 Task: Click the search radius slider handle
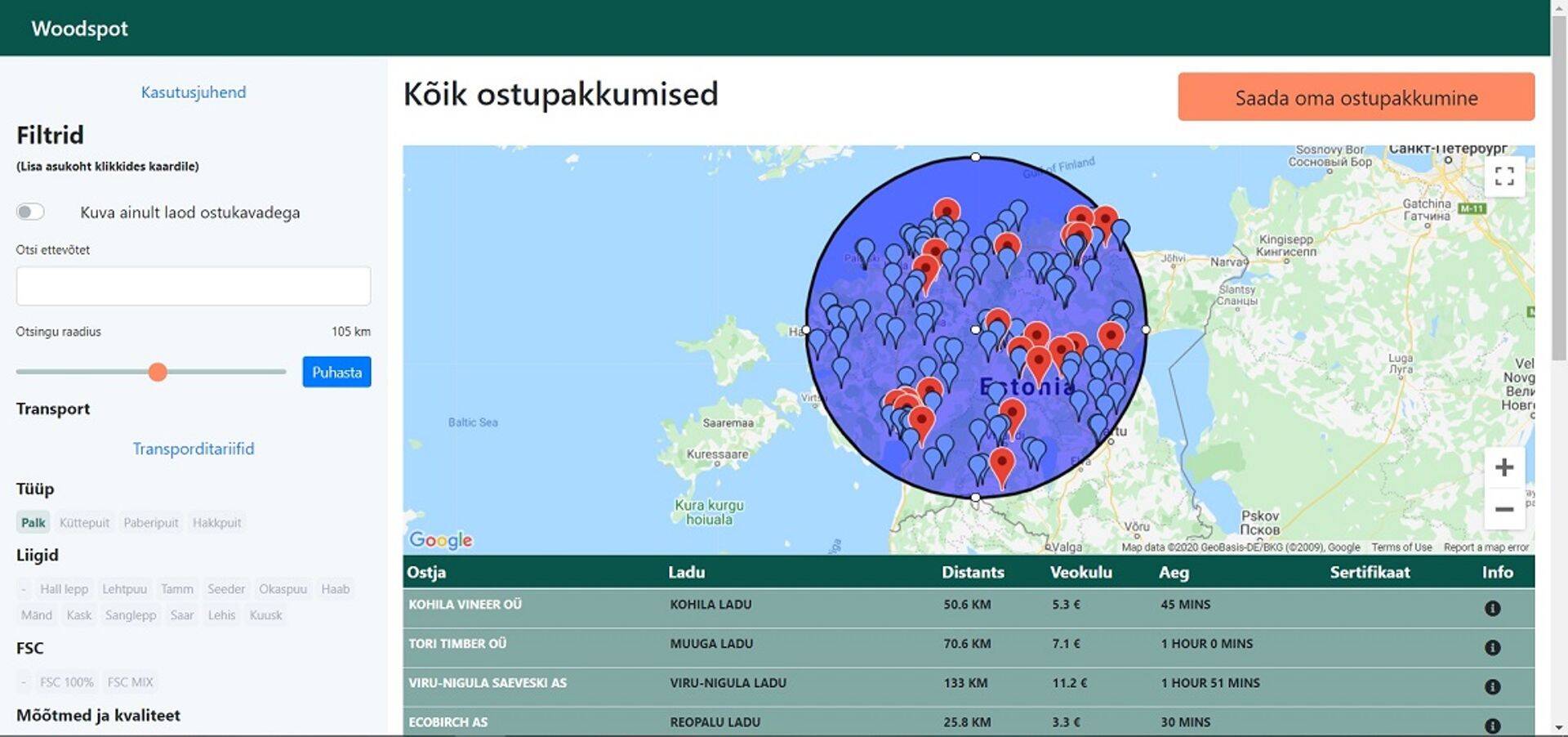(x=158, y=373)
